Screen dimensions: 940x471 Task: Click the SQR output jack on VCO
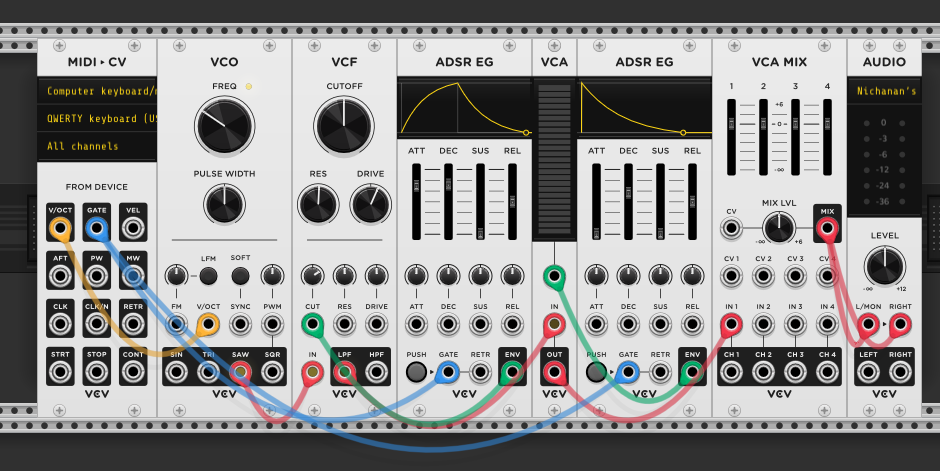(x=272, y=372)
